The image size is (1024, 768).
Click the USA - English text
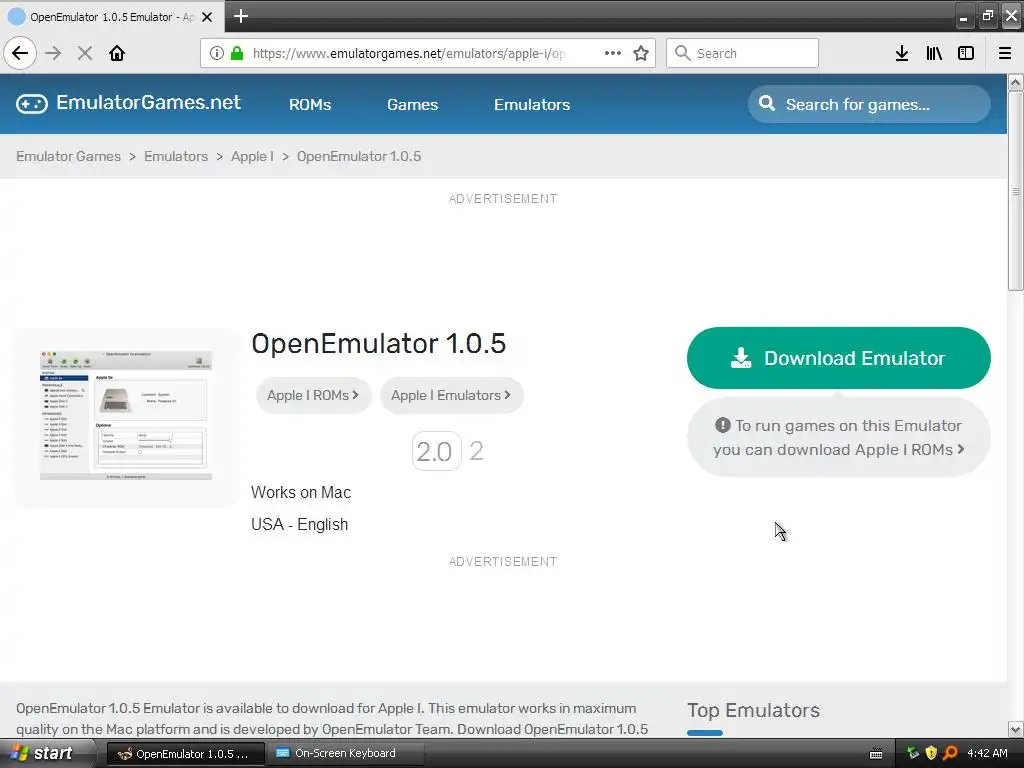[x=299, y=524]
